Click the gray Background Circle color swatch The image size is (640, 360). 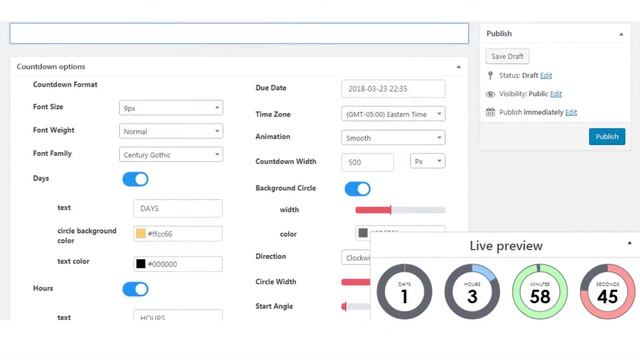(362, 233)
